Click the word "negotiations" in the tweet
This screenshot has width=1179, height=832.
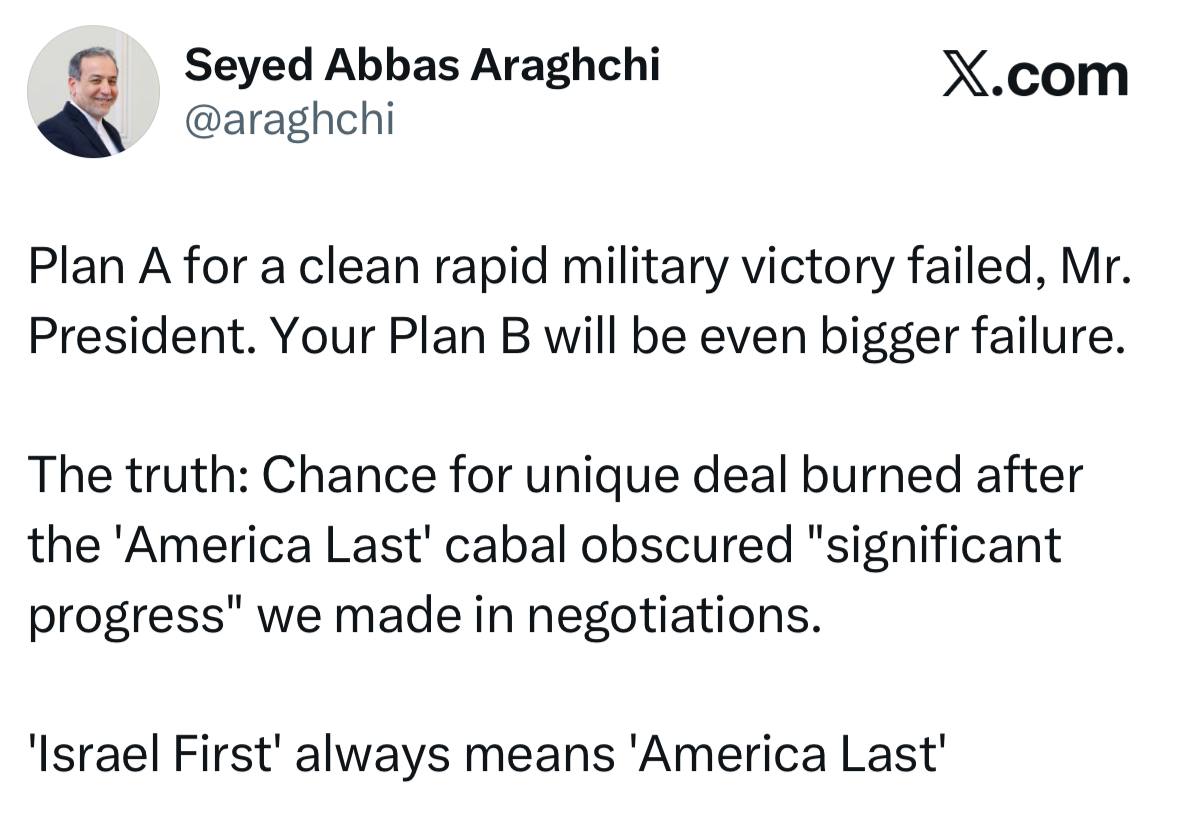click(x=665, y=614)
